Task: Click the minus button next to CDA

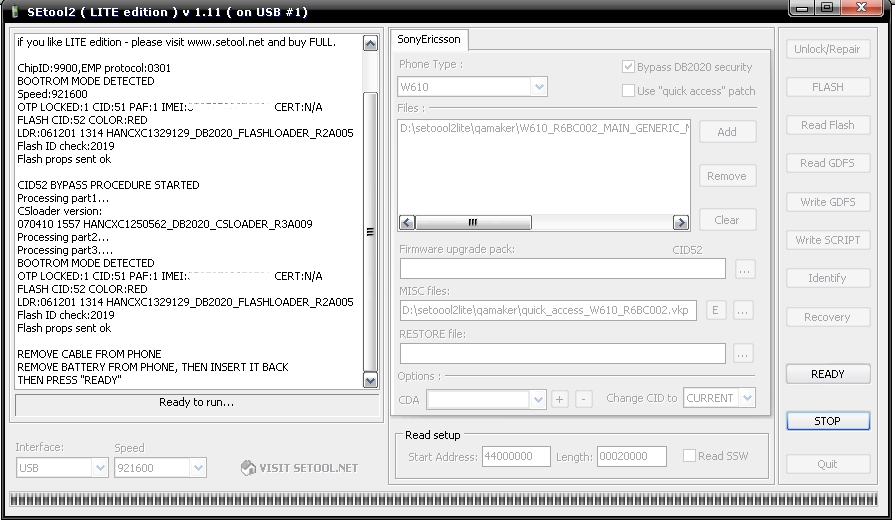Action: click(583, 399)
